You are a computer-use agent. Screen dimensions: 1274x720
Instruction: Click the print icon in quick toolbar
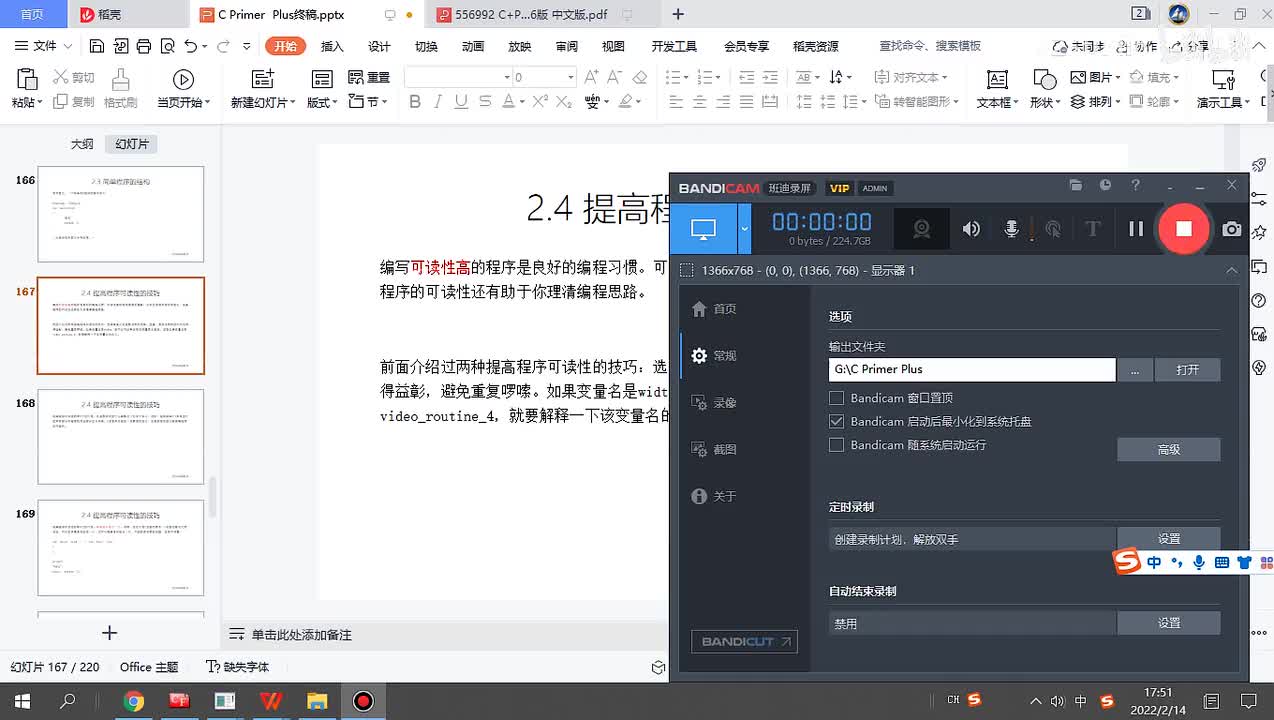(x=144, y=46)
